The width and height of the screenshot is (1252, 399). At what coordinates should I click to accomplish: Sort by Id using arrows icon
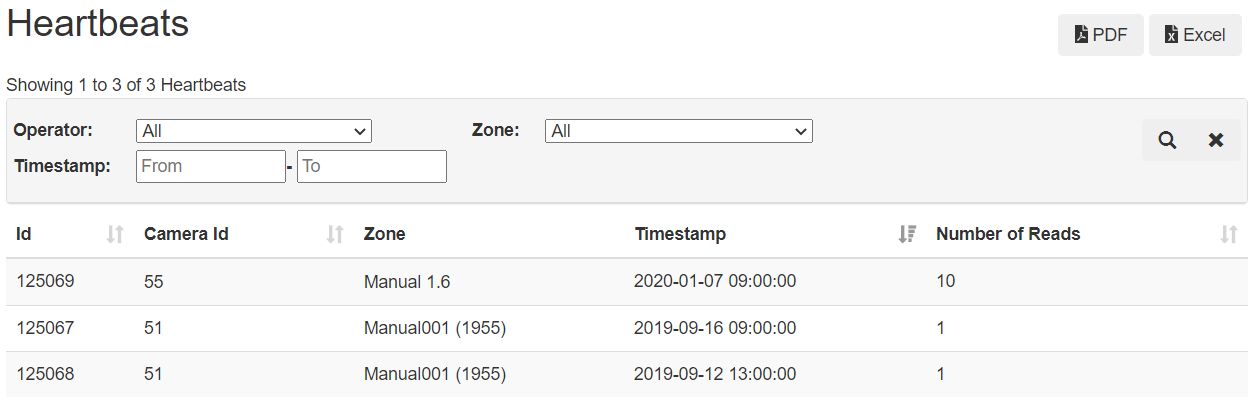click(x=115, y=234)
